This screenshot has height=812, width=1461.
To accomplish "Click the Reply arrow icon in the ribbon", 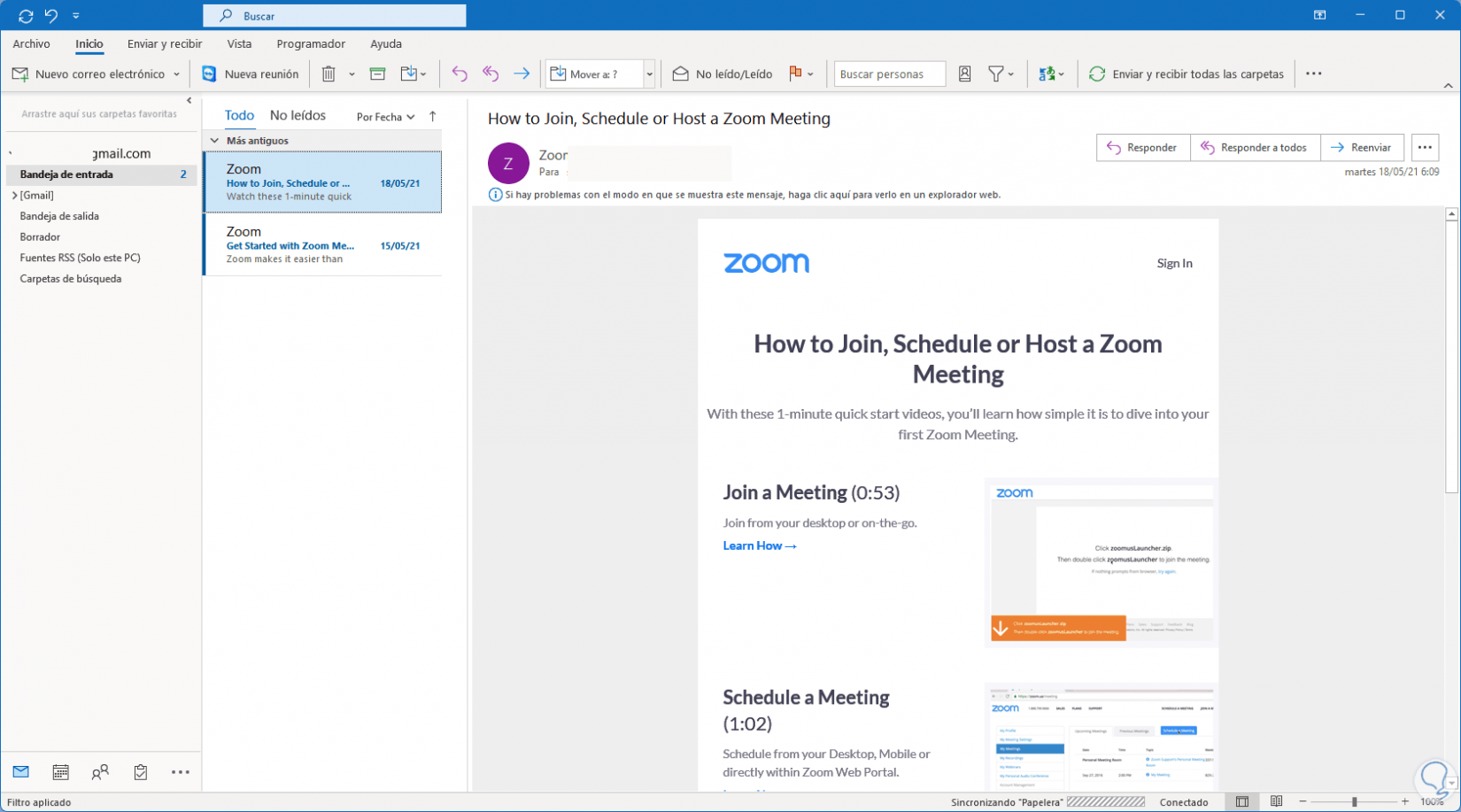I will click(459, 74).
